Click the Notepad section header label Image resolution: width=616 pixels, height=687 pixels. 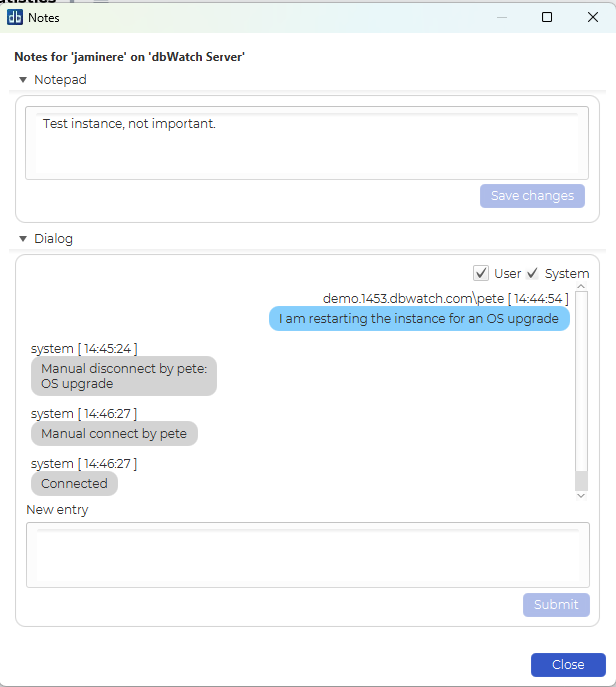coord(60,79)
